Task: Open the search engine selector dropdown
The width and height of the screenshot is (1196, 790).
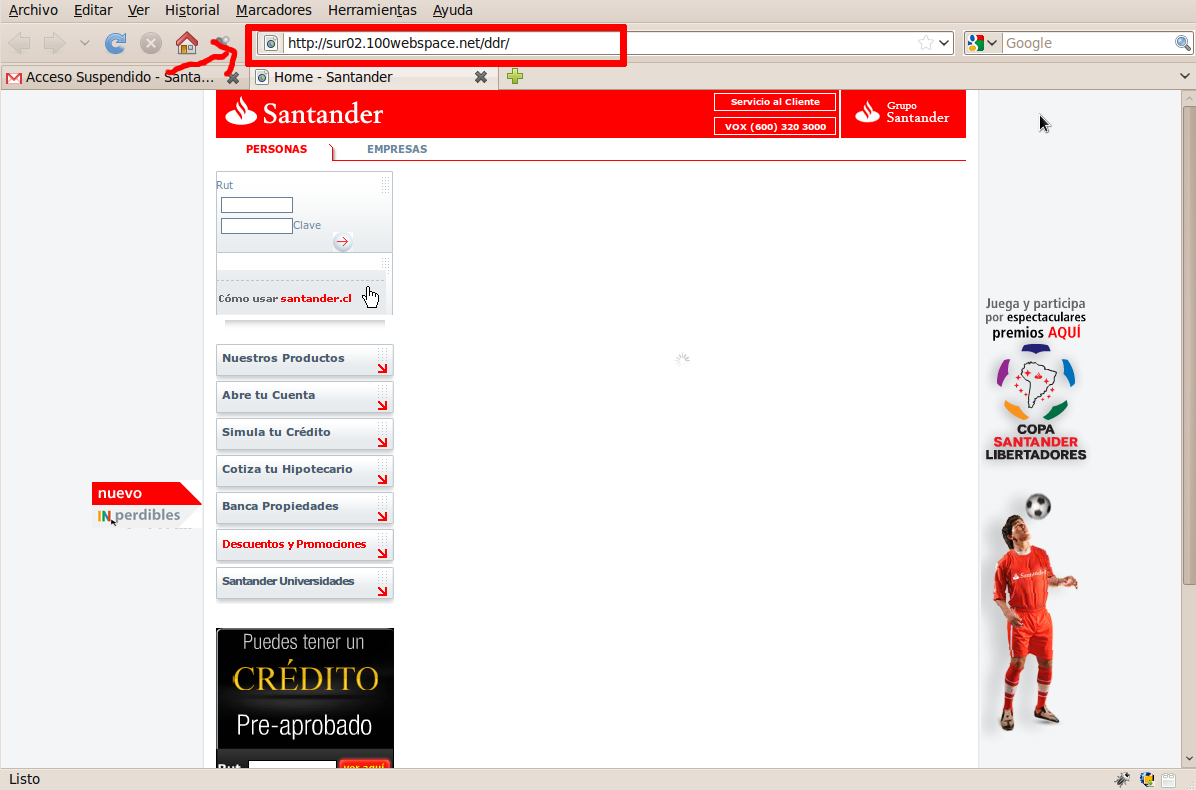Action: [992, 43]
